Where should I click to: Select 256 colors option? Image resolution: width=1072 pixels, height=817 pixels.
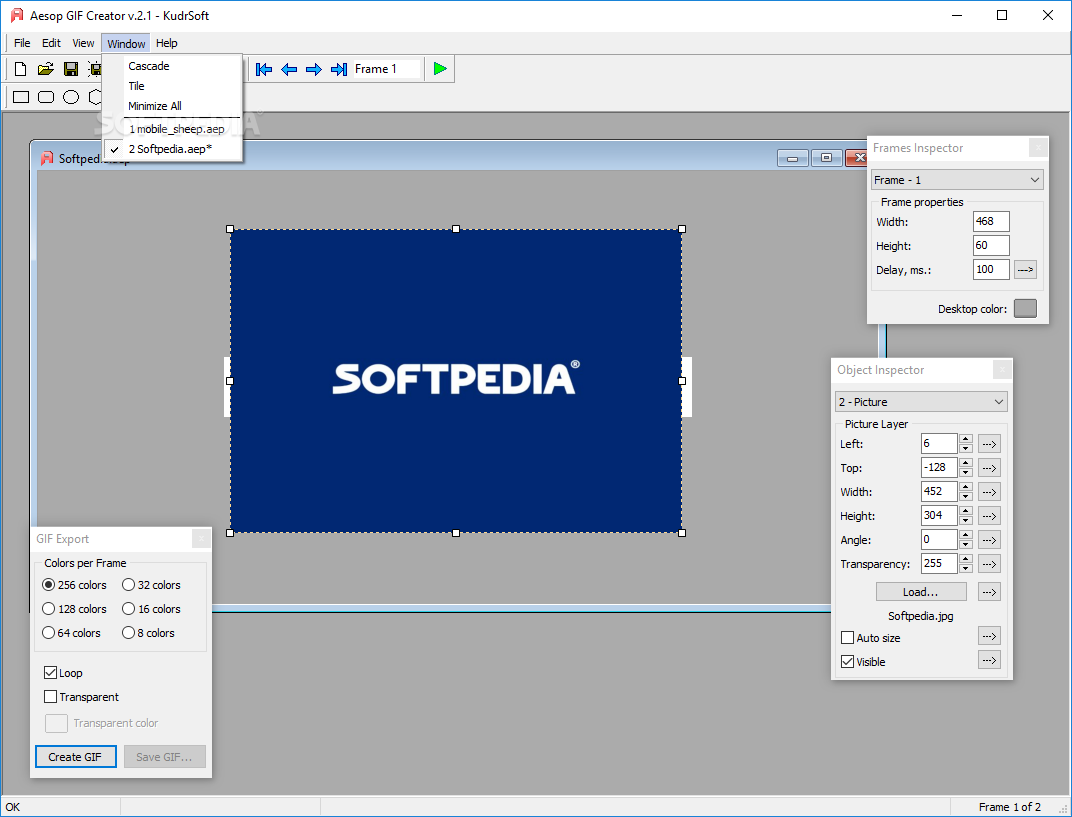[x=75, y=585]
